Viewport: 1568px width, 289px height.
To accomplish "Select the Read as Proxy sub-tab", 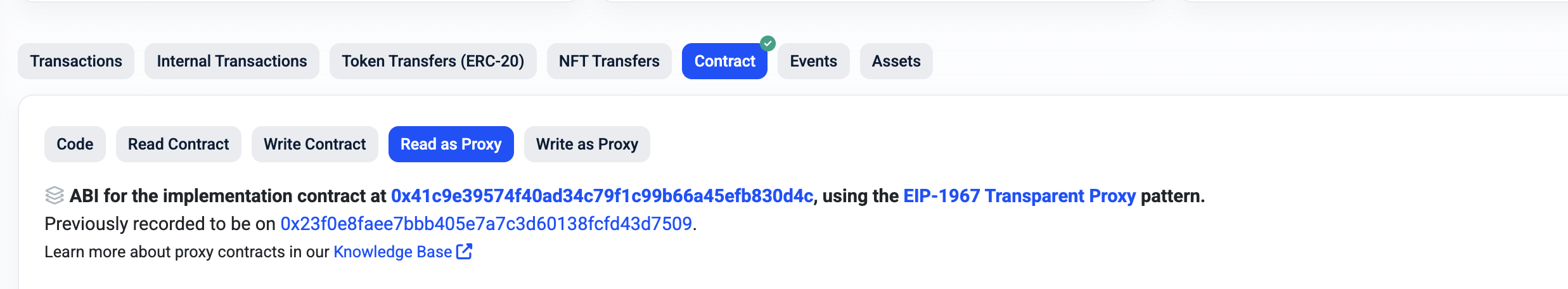I will tap(451, 144).
